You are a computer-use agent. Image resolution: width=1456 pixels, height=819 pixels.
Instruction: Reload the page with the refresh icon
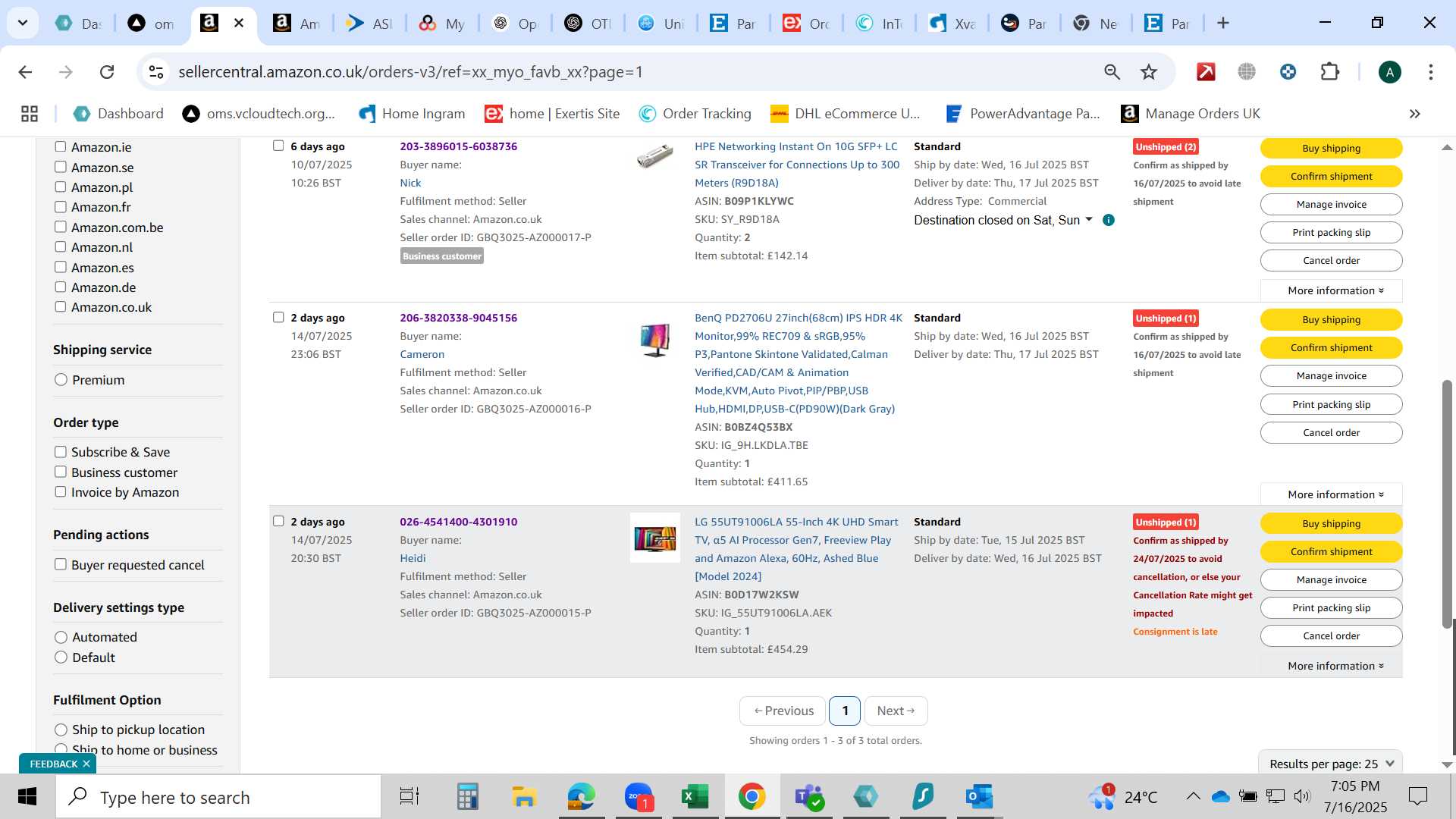pyautogui.click(x=107, y=72)
